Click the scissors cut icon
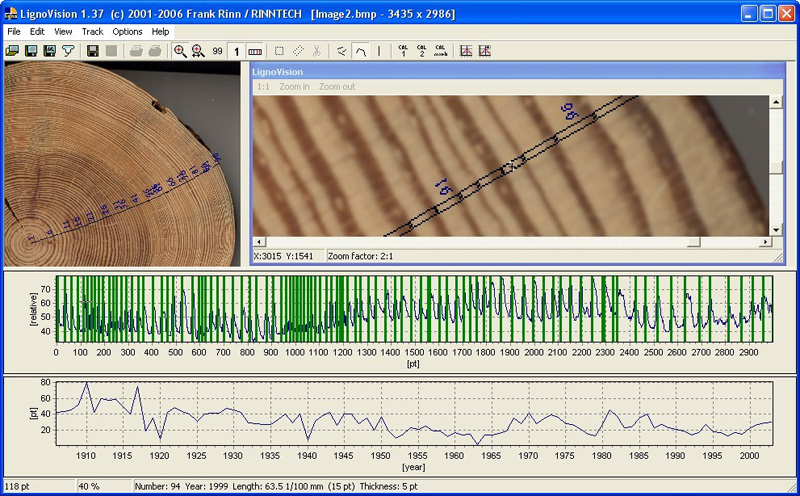Image resolution: width=800 pixels, height=496 pixels. 317,51
